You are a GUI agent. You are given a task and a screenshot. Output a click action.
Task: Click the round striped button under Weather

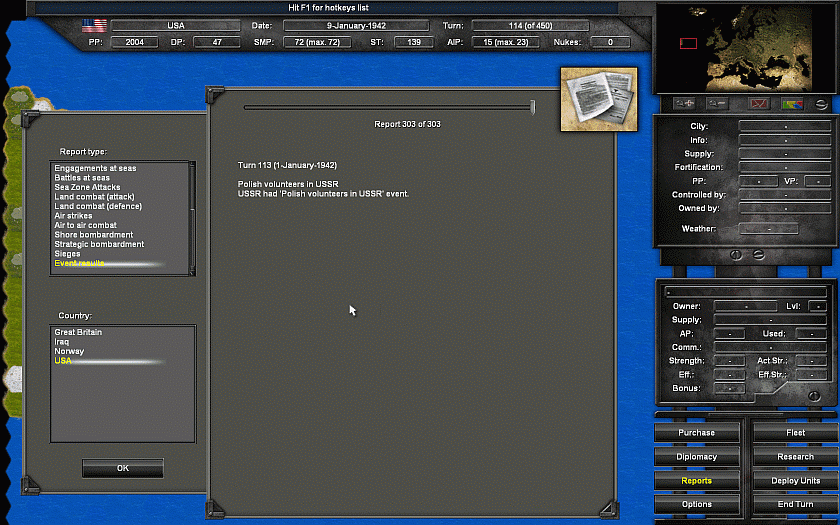pyautogui.click(x=759, y=255)
